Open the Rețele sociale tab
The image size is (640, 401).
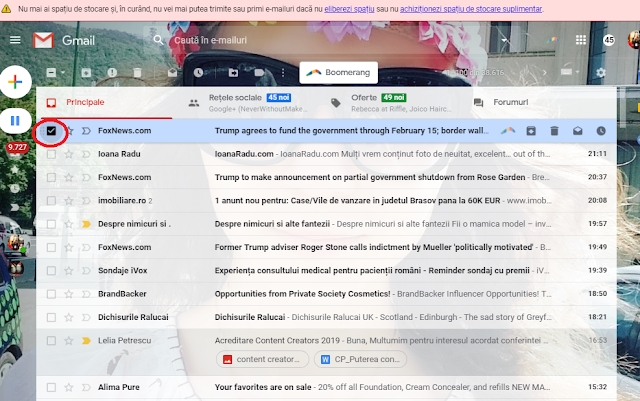pos(250,102)
